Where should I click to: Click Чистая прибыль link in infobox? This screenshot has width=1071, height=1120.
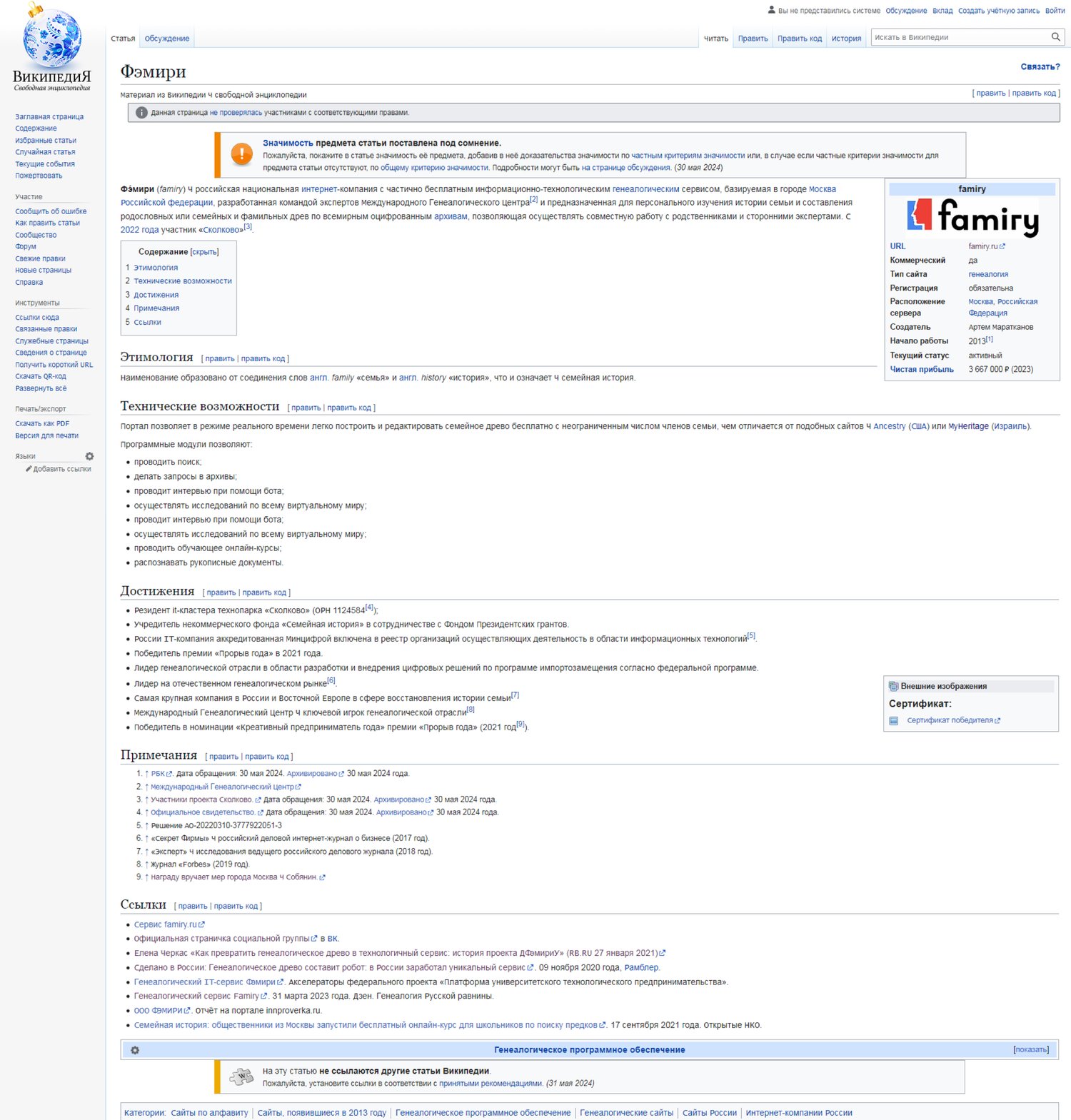point(922,370)
